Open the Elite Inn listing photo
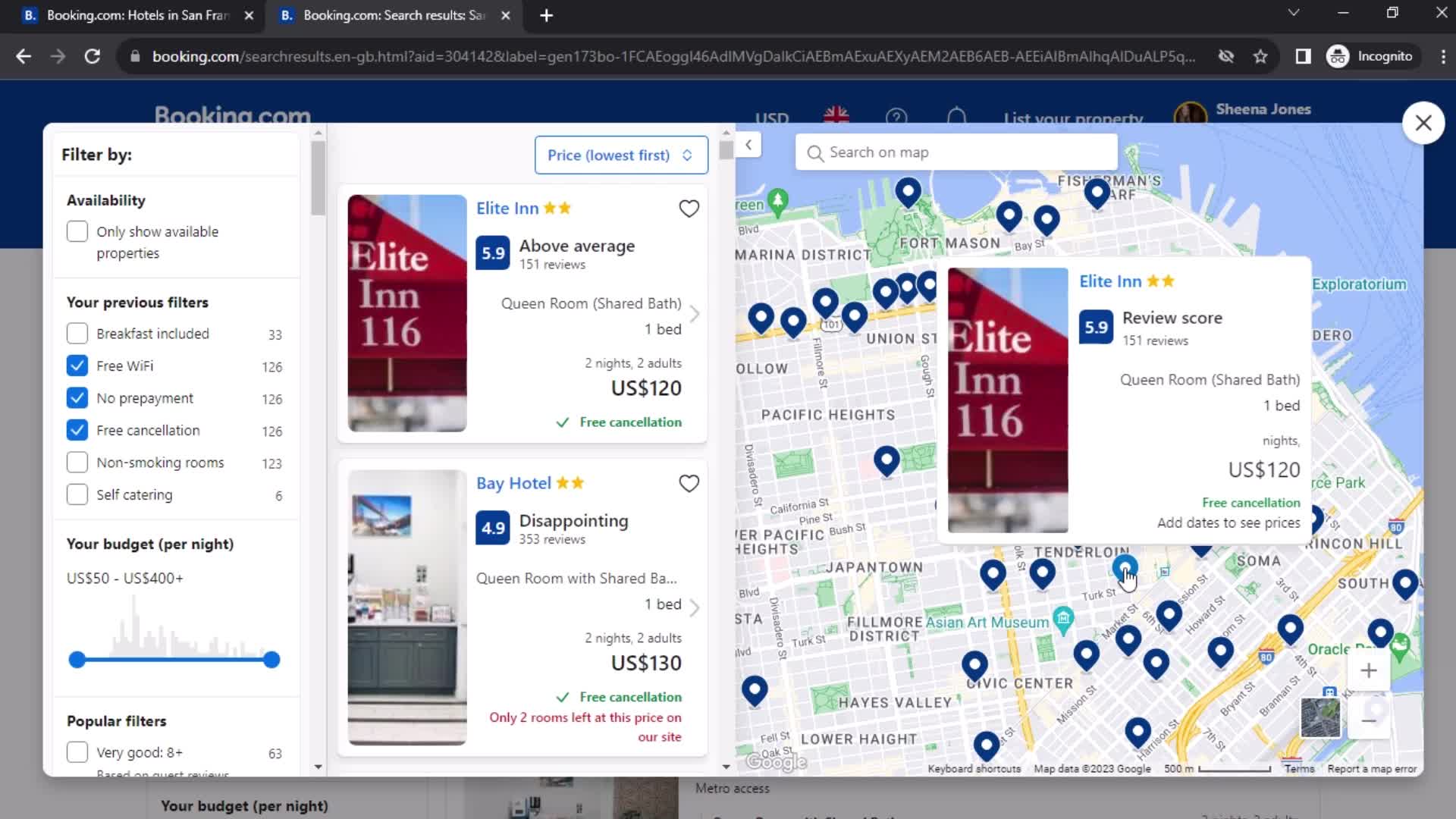This screenshot has width=1456, height=819. (407, 313)
